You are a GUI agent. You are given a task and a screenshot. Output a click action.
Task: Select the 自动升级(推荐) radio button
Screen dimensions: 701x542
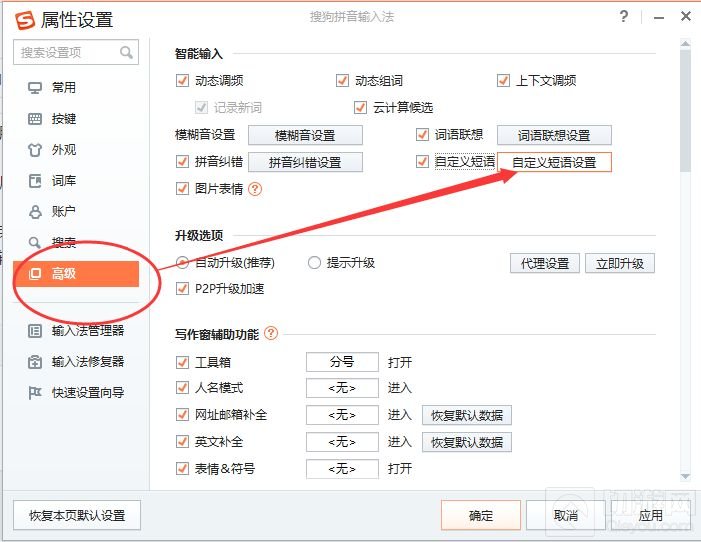click(182, 263)
